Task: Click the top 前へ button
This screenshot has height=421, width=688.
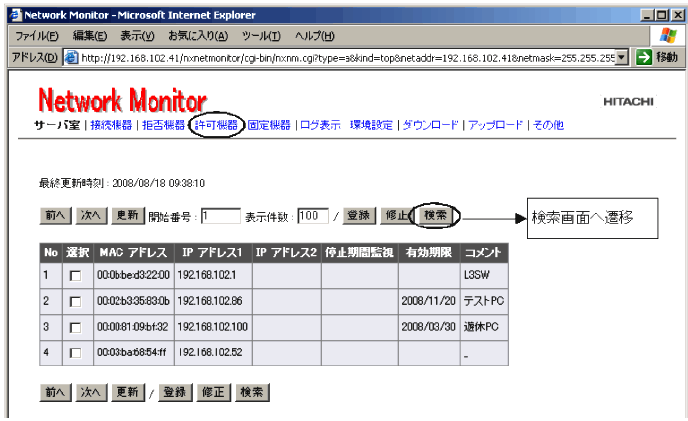Action: [x=55, y=216]
